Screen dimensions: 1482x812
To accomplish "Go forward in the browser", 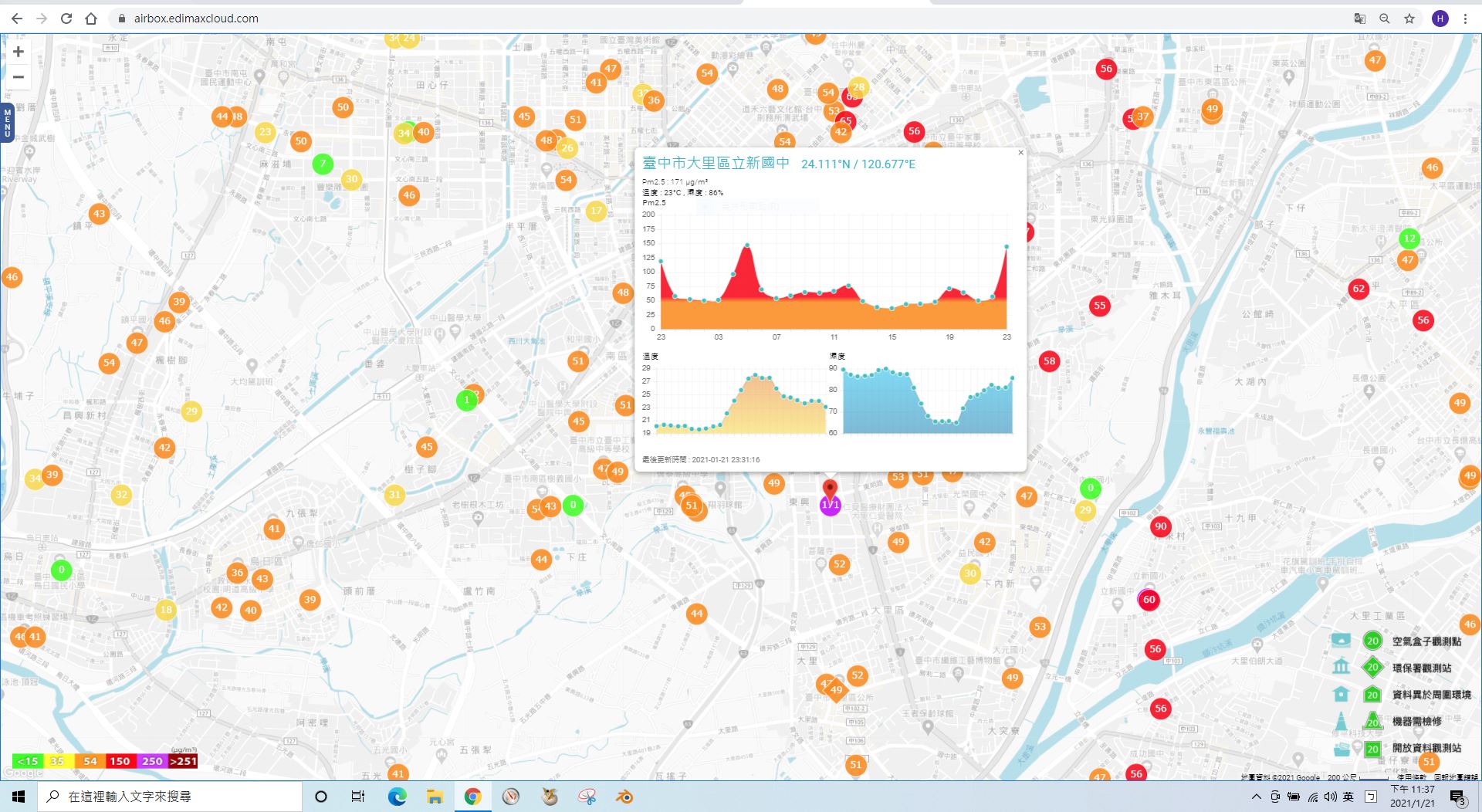I will pyautogui.click(x=42, y=19).
